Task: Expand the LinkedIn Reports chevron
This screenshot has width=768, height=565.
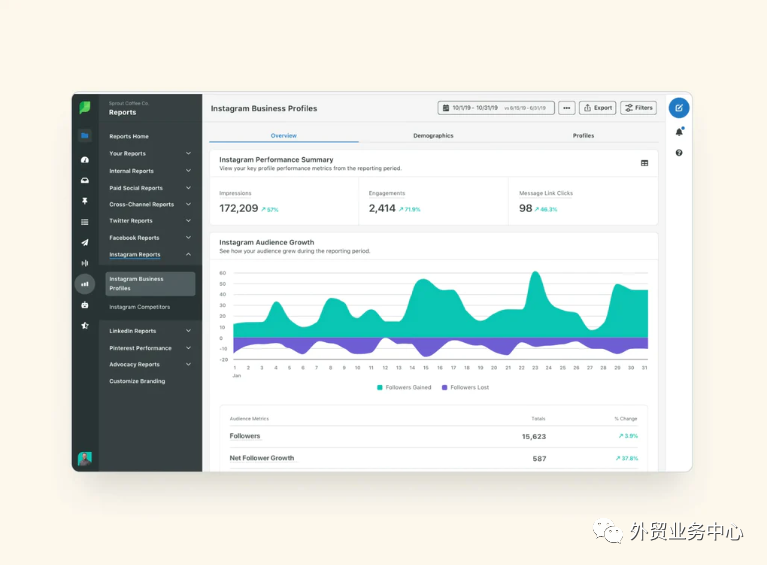Action: 189,331
